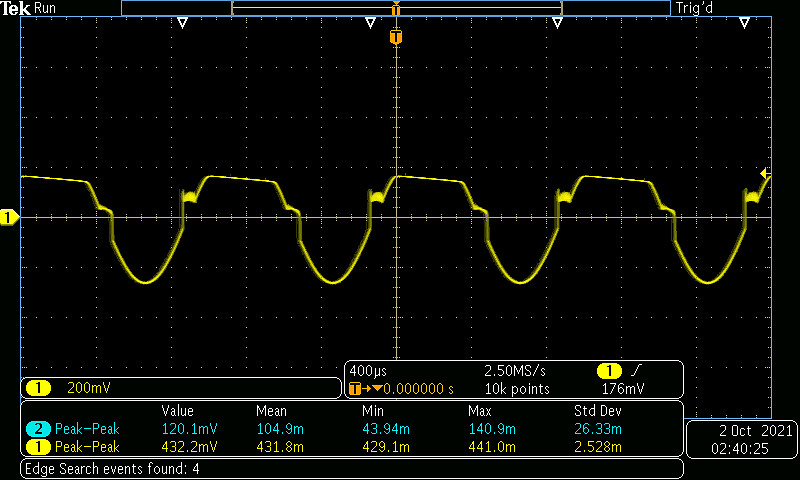Viewport: 800px width, 480px height.
Task: Click the 120.1mV channel 2 value
Action: click(189, 429)
